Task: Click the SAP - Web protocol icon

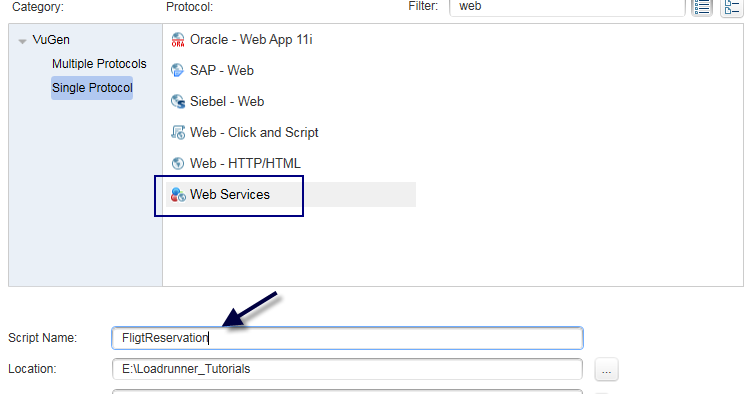Action: 178,70
